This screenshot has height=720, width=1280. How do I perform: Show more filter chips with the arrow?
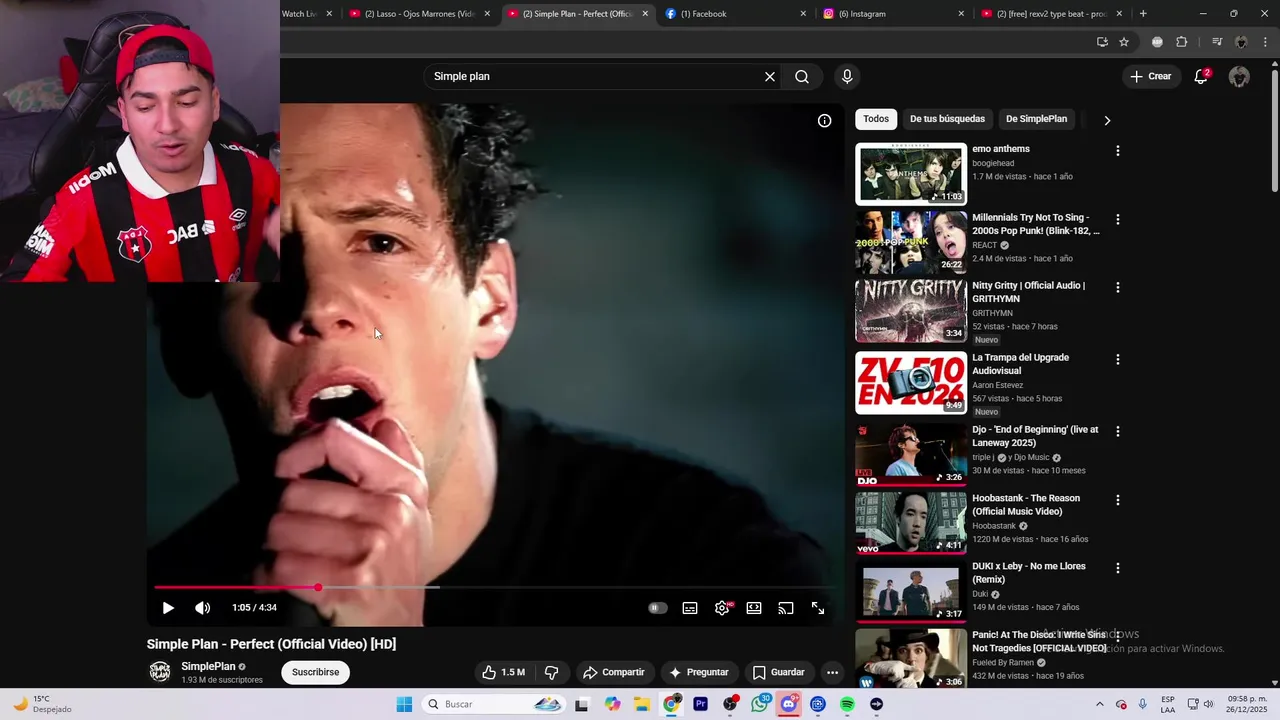tap(1107, 120)
